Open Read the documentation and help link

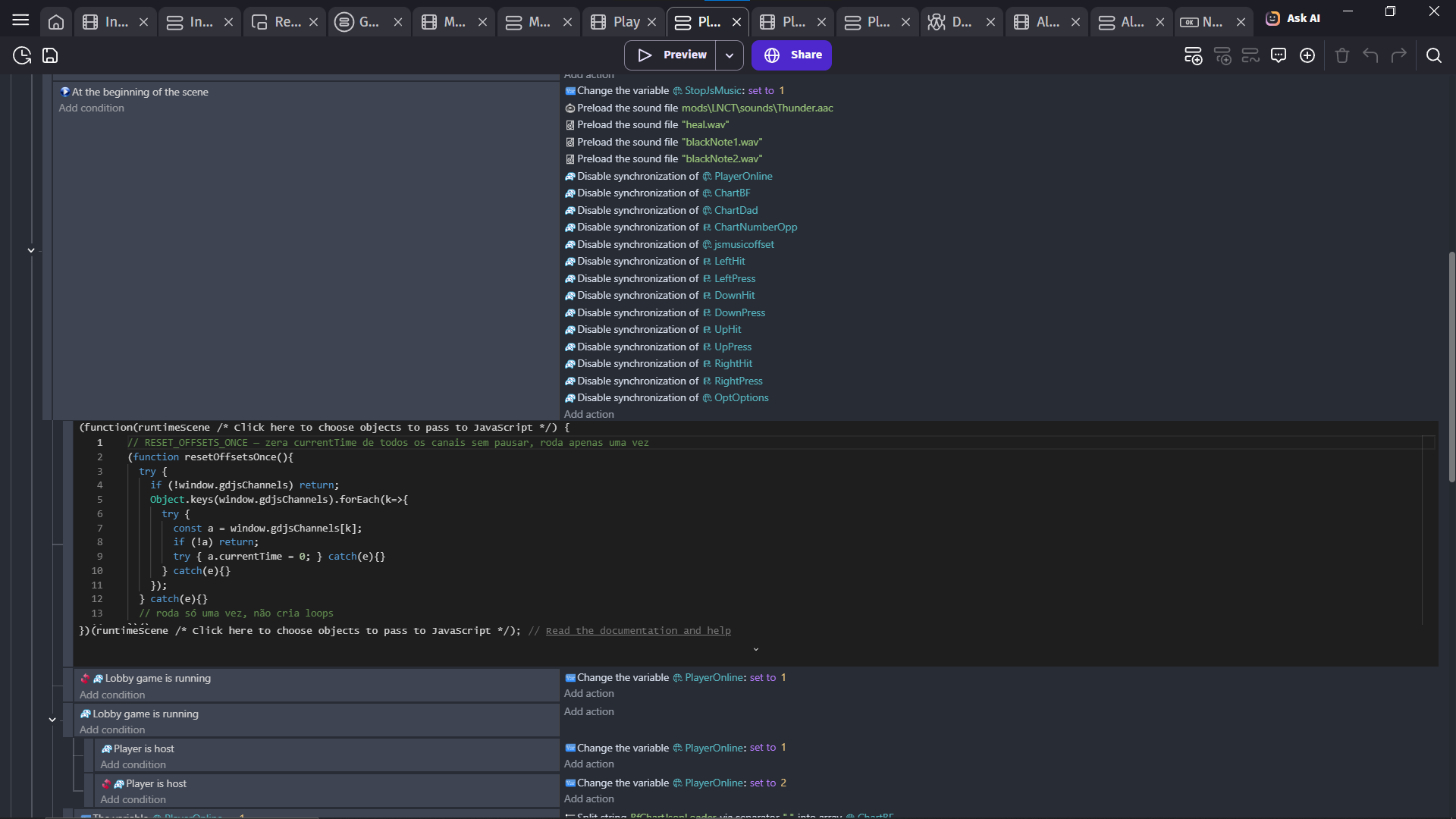click(638, 631)
